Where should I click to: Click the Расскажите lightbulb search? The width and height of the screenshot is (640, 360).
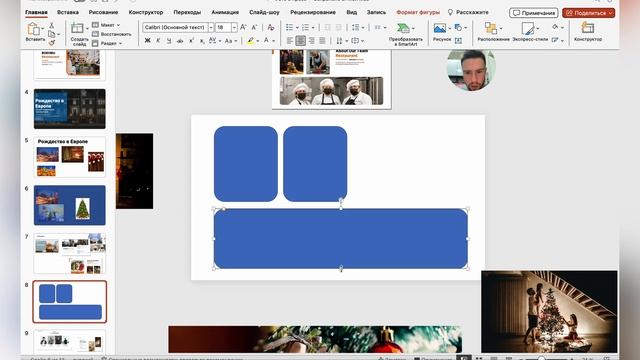pos(468,12)
